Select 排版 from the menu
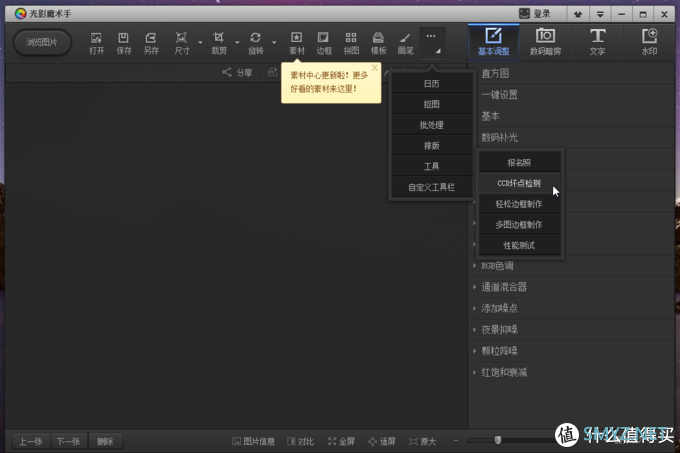This screenshot has height=453, width=680. click(432, 146)
